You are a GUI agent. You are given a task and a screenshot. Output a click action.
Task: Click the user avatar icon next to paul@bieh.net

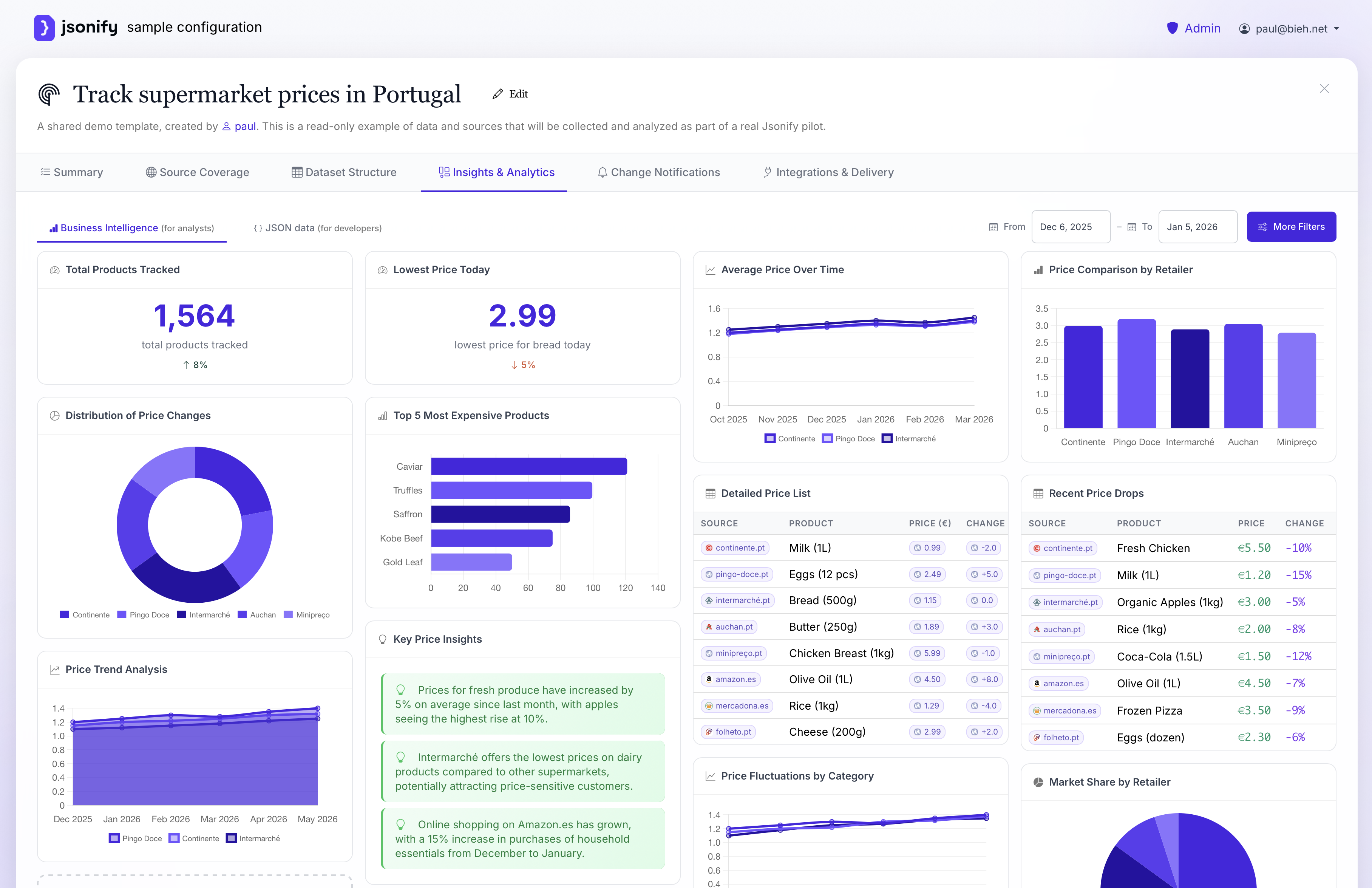1244,29
